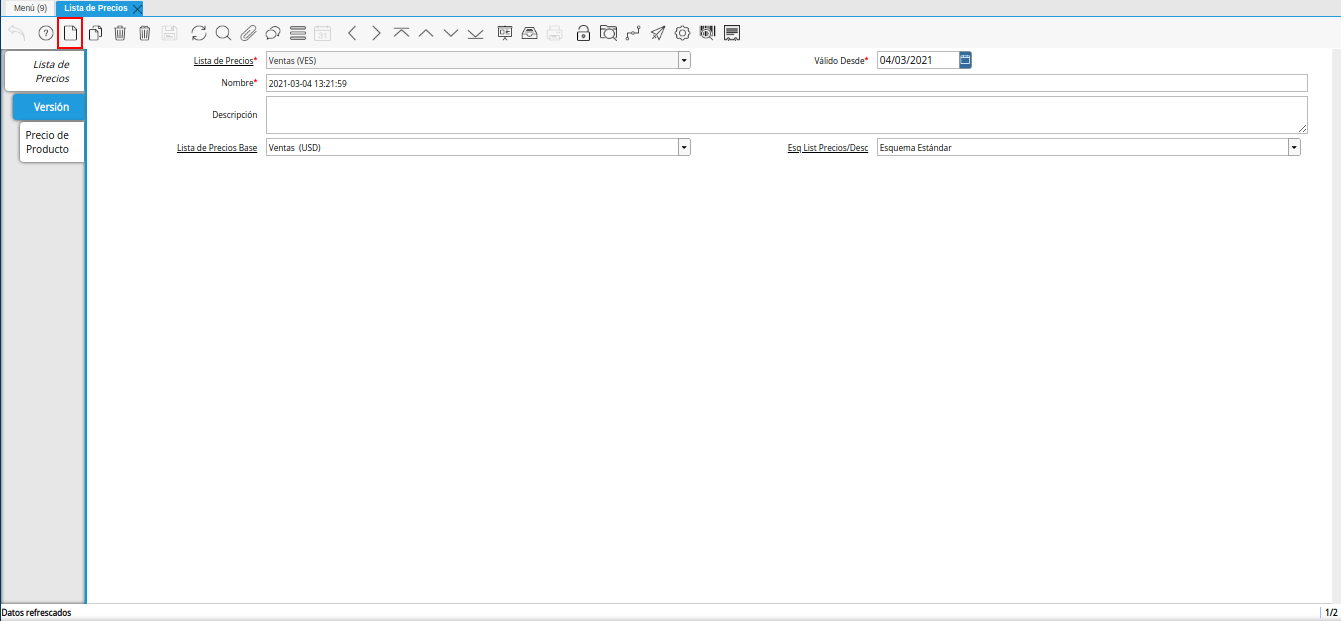The image size is (1341, 621).
Task: Click the Lista de Precios Base label link
Action: [x=216, y=148]
